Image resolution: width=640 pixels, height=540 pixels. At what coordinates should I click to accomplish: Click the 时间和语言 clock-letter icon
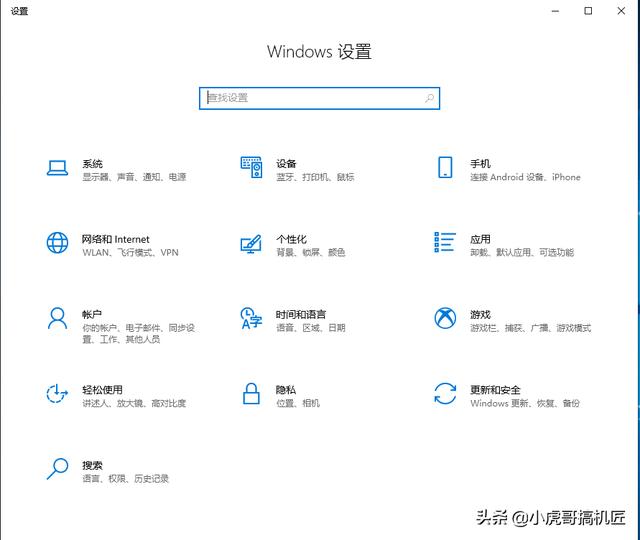(251, 318)
